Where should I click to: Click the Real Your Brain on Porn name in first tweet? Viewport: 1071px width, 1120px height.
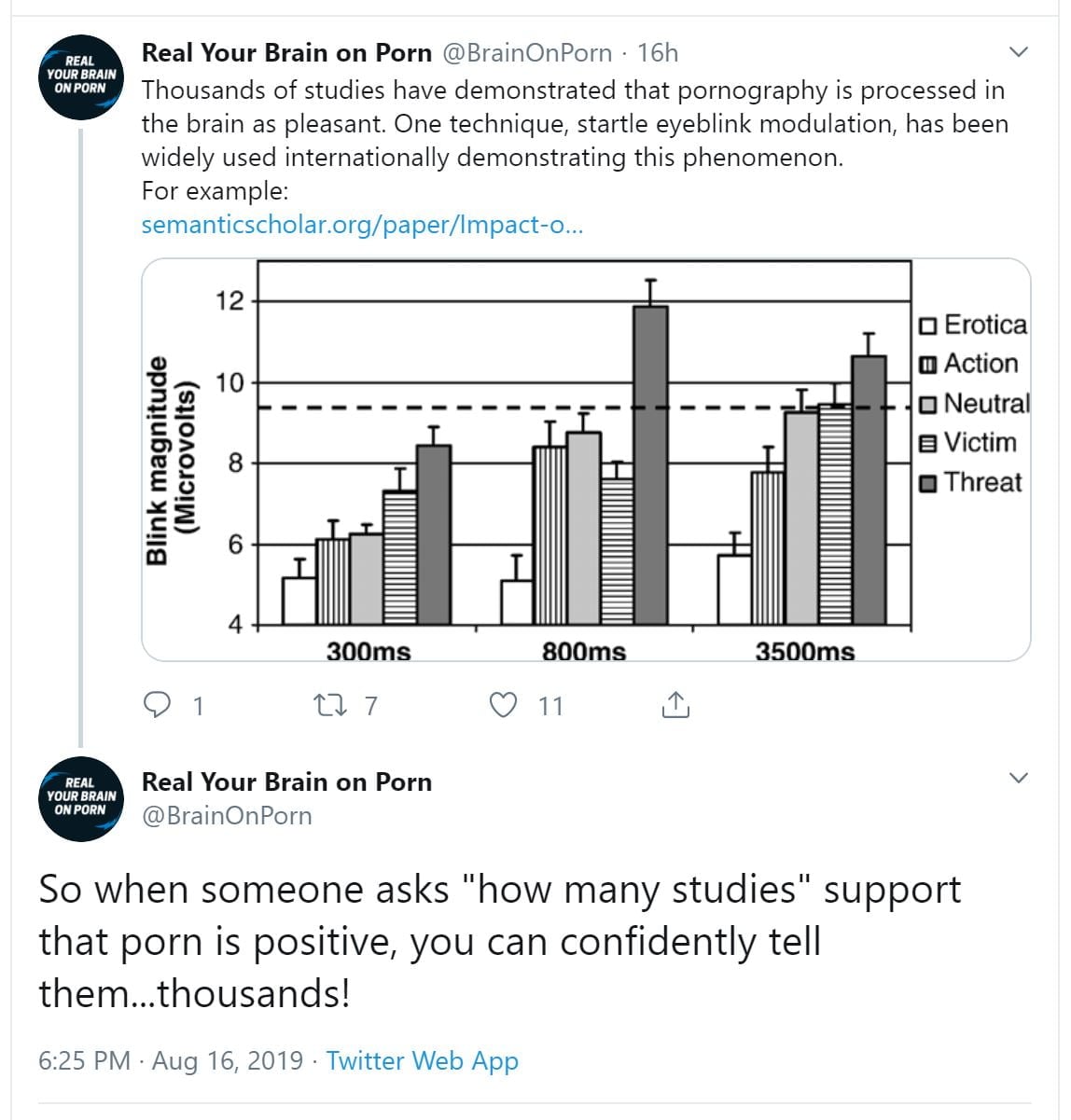(286, 53)
